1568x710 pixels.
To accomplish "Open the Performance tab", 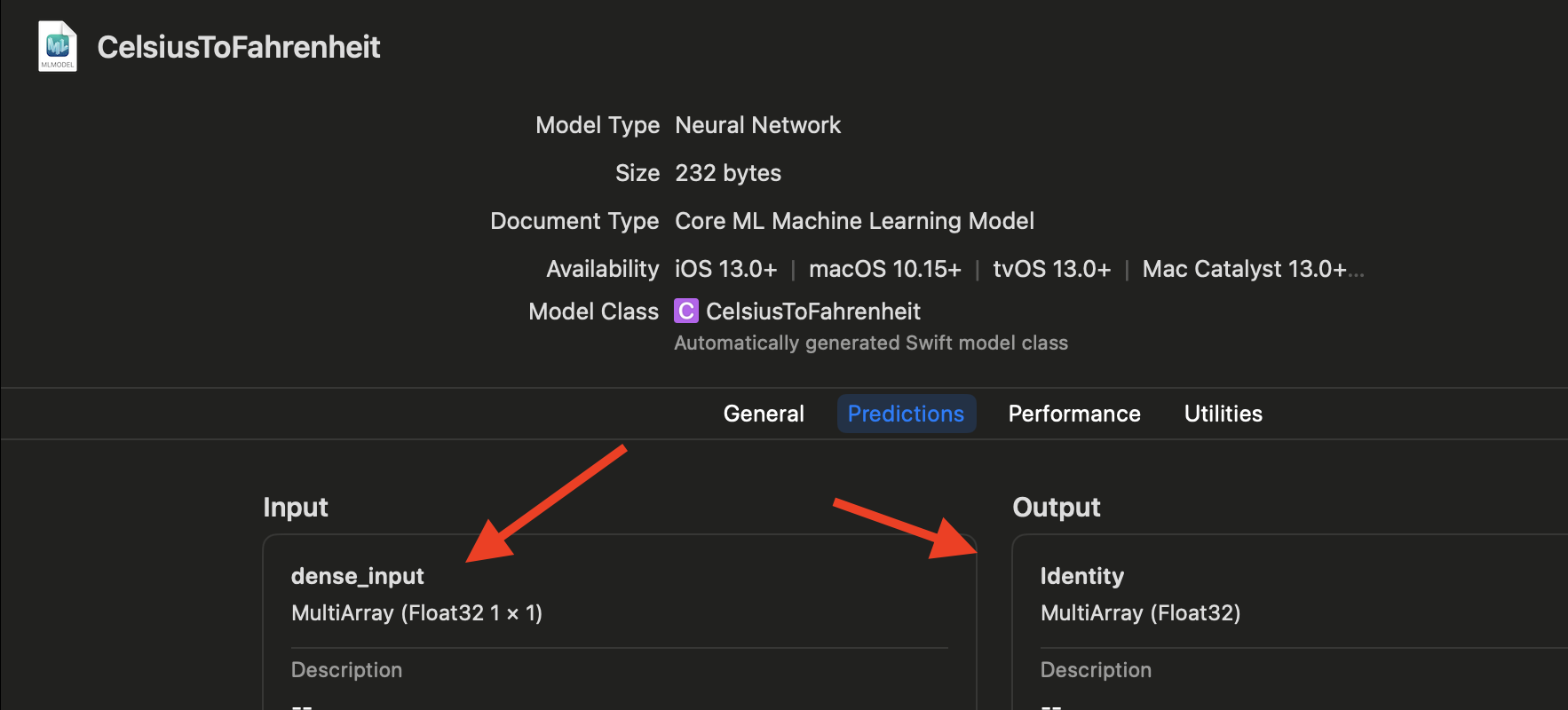I will click(1073, 414).
